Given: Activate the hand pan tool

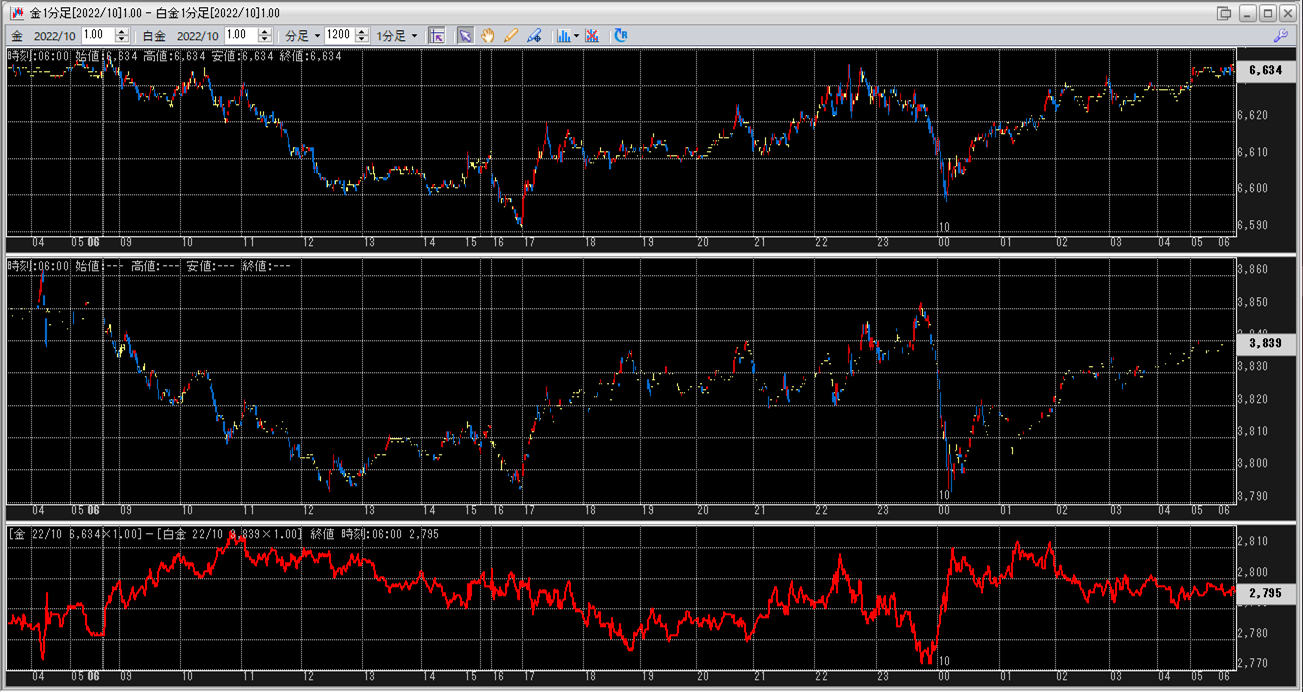Looking at the screenshot, I should click(488, 35).
